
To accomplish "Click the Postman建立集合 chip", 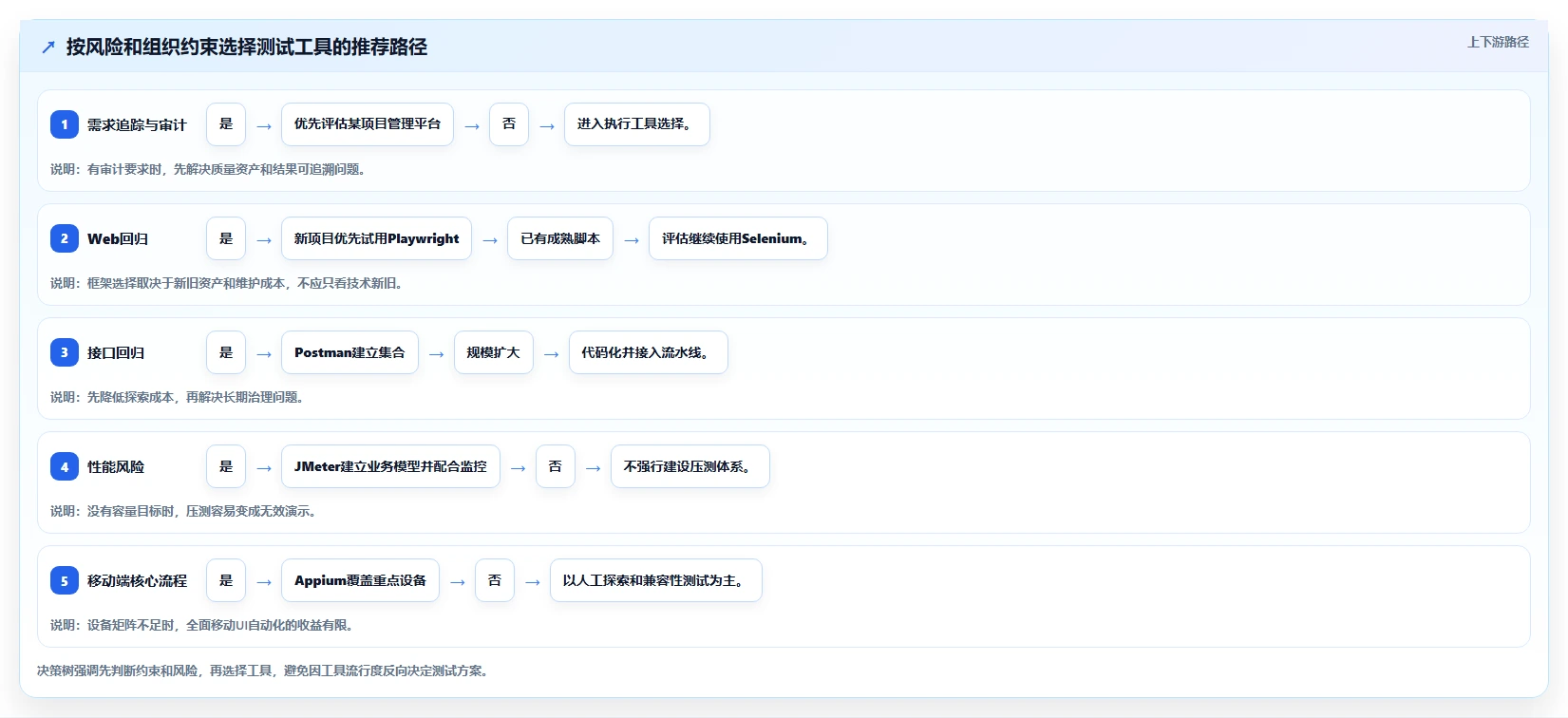I will 349,352.
